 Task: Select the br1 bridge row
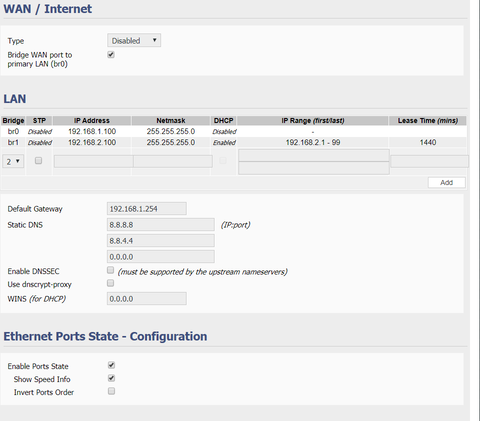pyautogui.click(x=234, y=142)
